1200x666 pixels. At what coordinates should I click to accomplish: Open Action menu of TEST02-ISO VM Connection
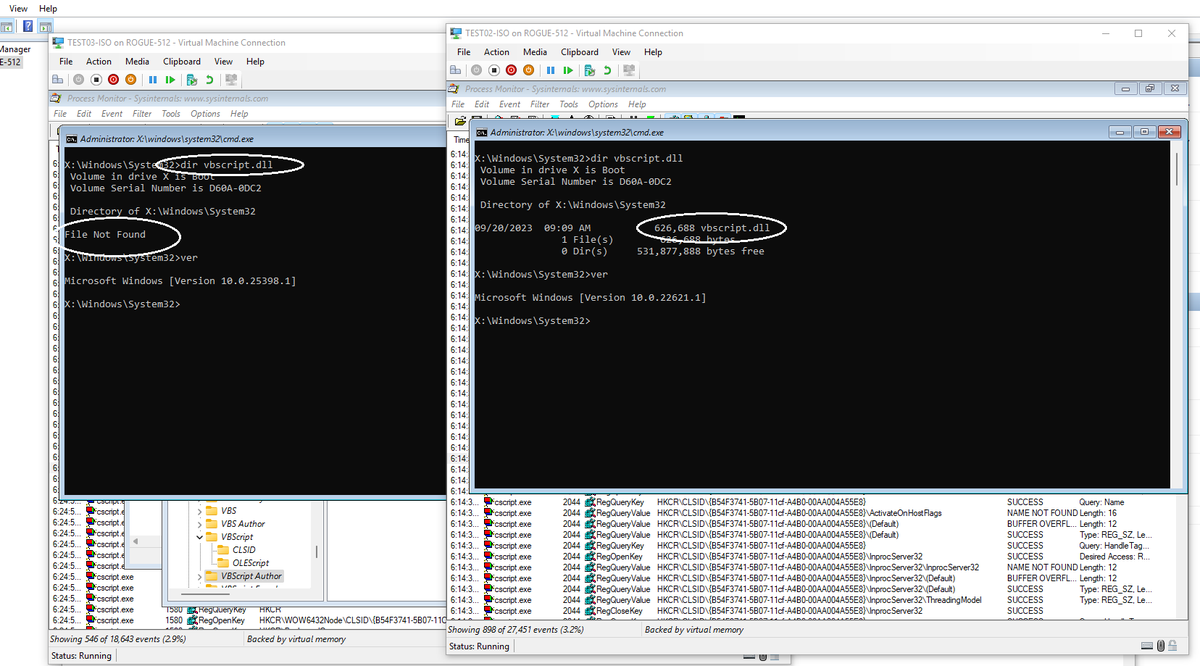497,52
